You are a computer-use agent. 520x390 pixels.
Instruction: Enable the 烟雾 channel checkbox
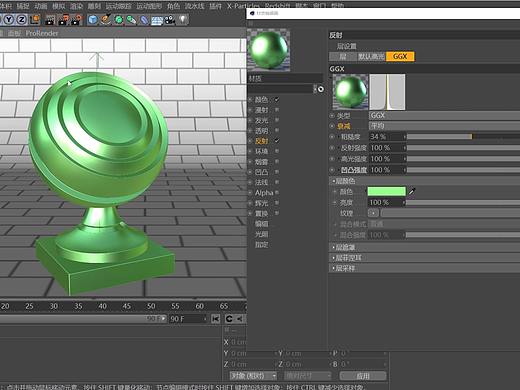[x=277, y=162]
